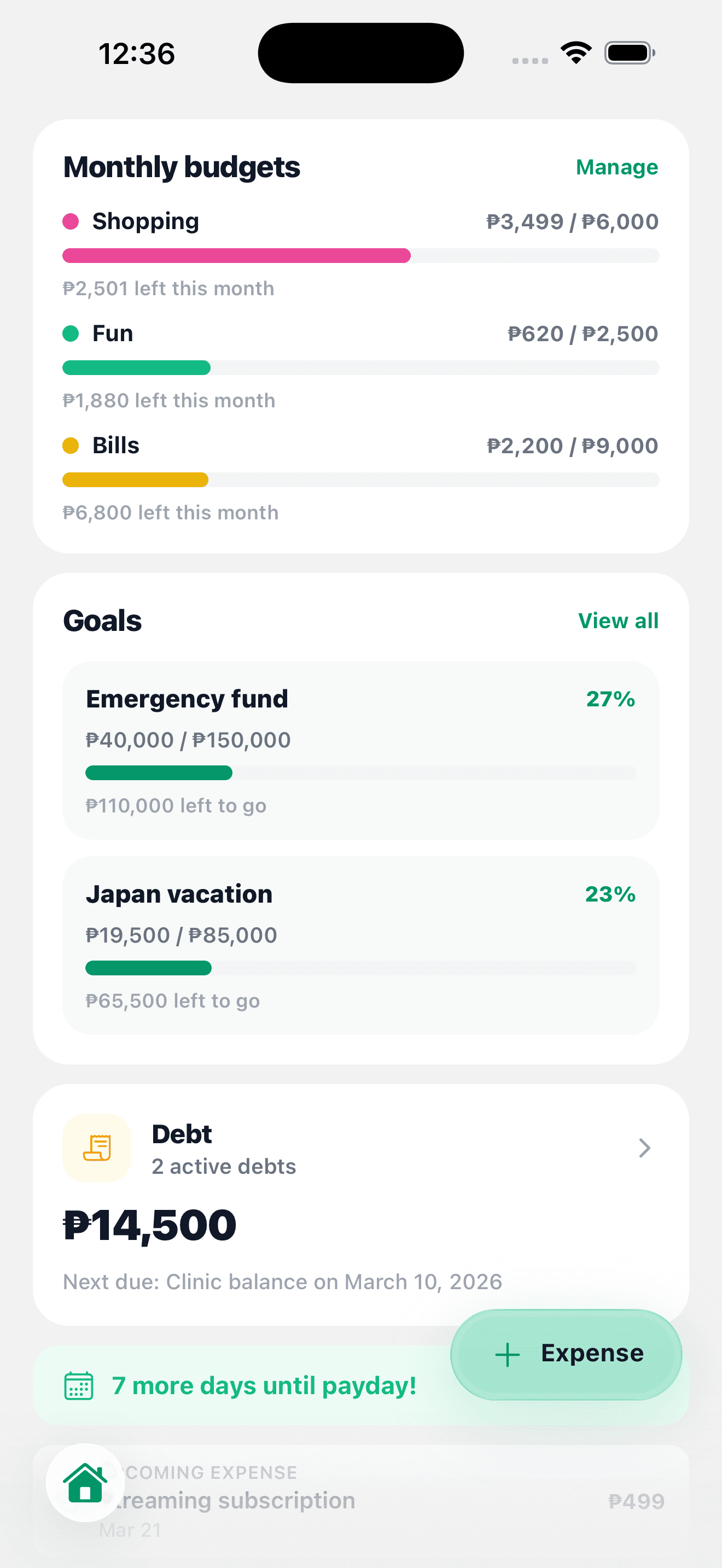Tap the Bills budget progress bar
The image size is (722, 1568).
click(360, 479)
